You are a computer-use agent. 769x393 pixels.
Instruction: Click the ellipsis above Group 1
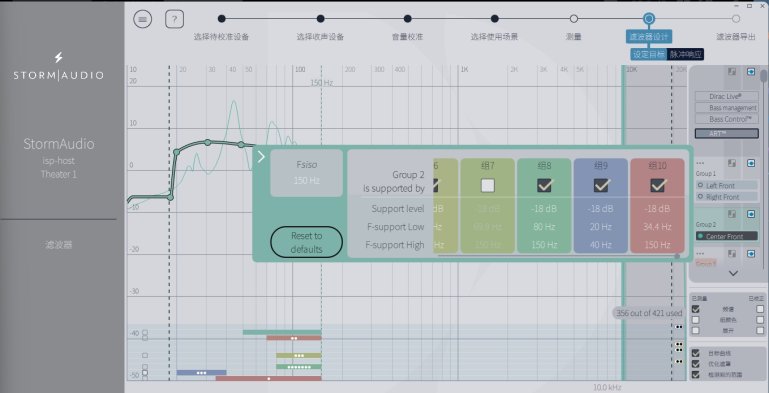click(700, 163)
